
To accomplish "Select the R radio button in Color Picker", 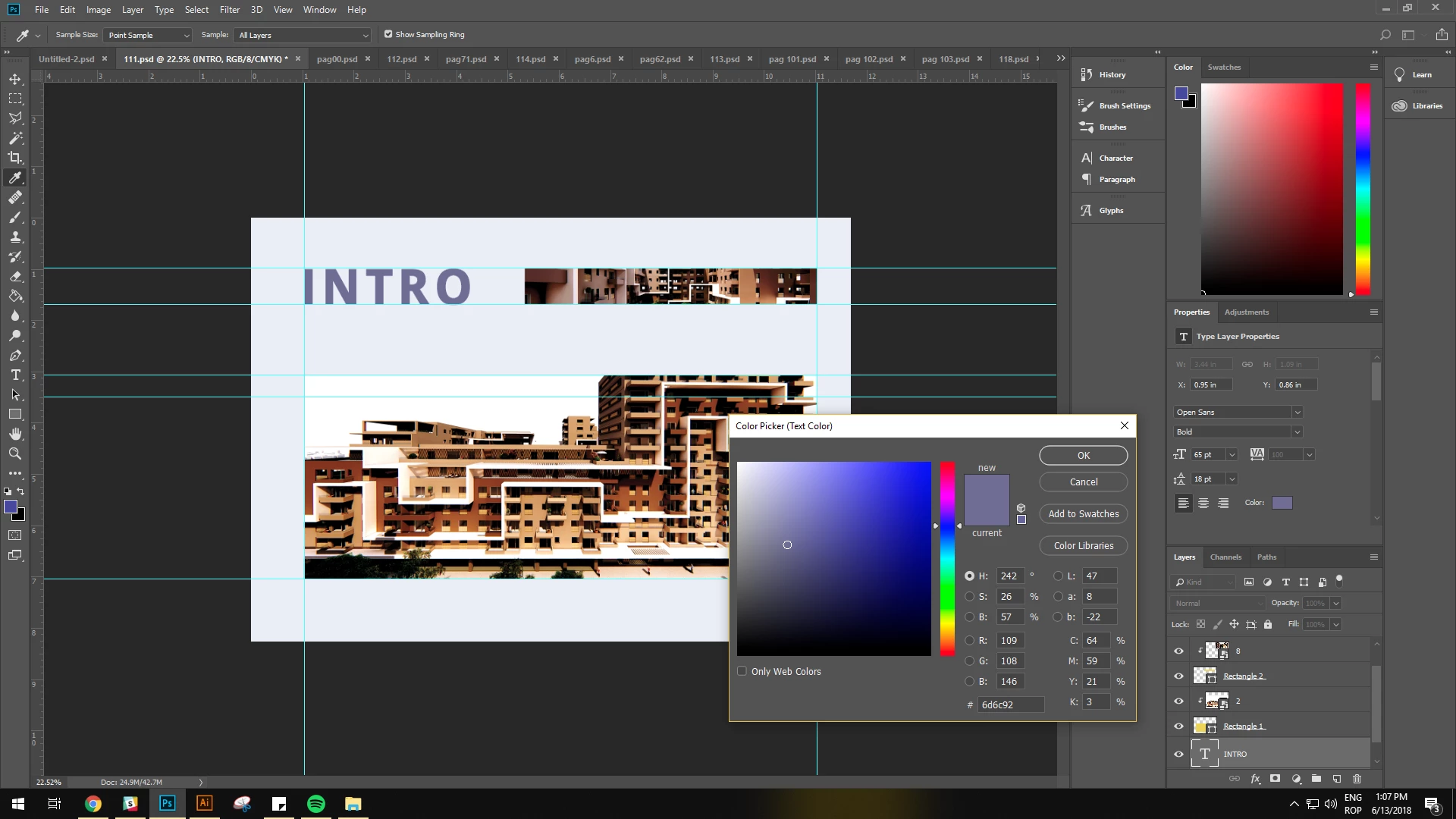I will tap(969, 640).
